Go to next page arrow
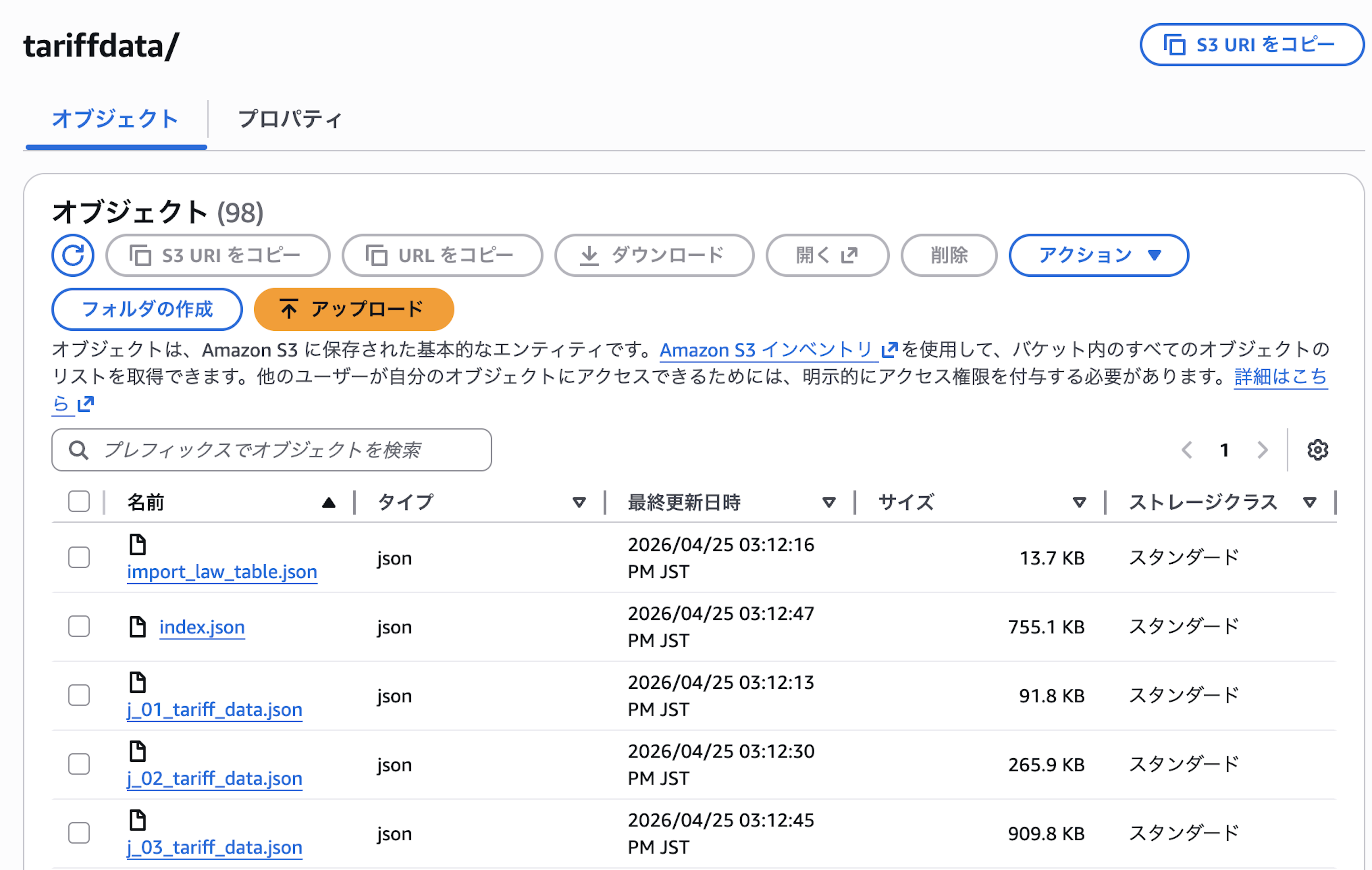Image resolution: width=1372 pixels, height=870 pixels. [x=1263, y=450]
